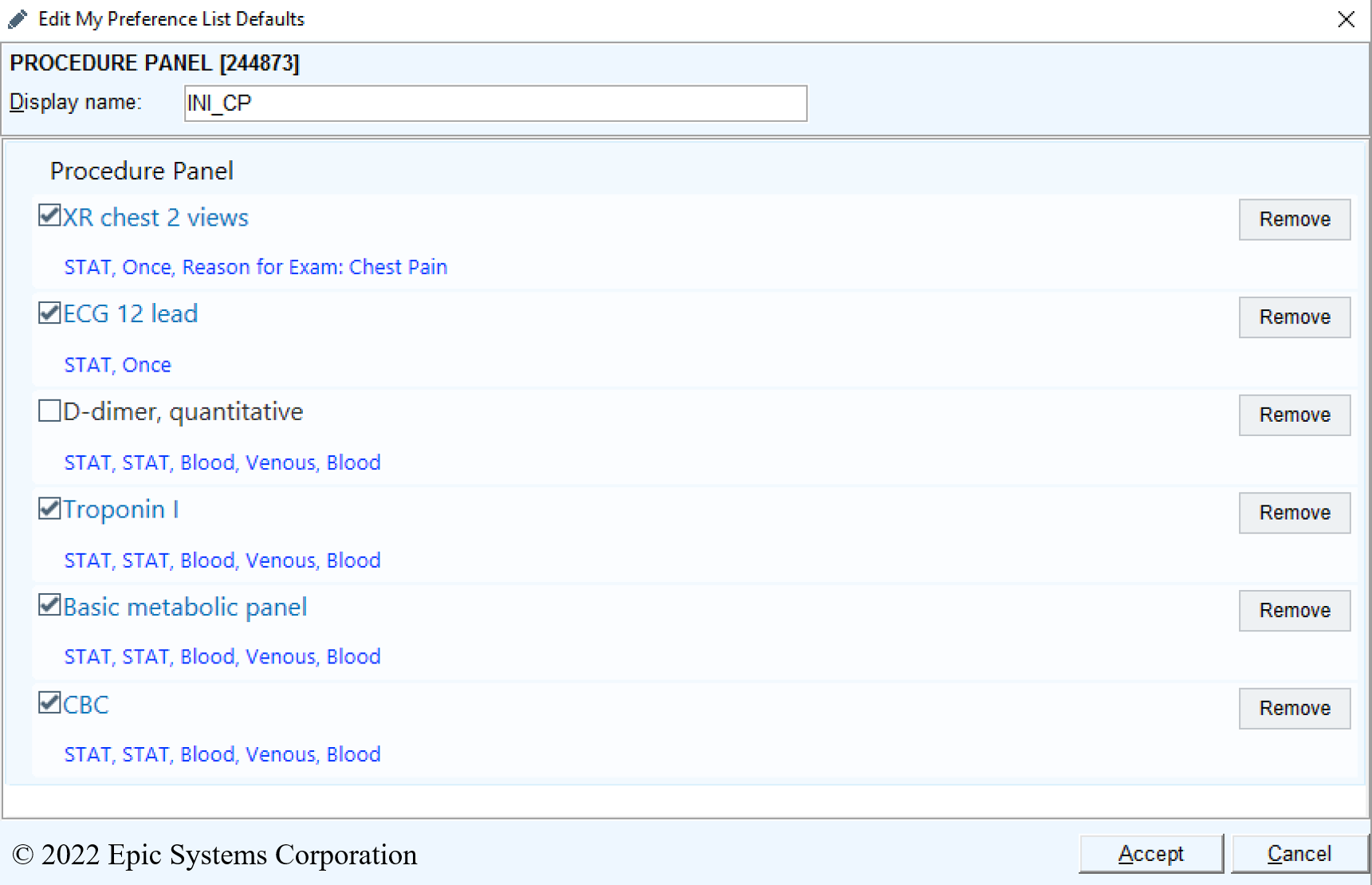The height and width of the screenshot is (885, 1372).
Task: Open XR chest details: Reason for Exam link
Action: [255, 267]
